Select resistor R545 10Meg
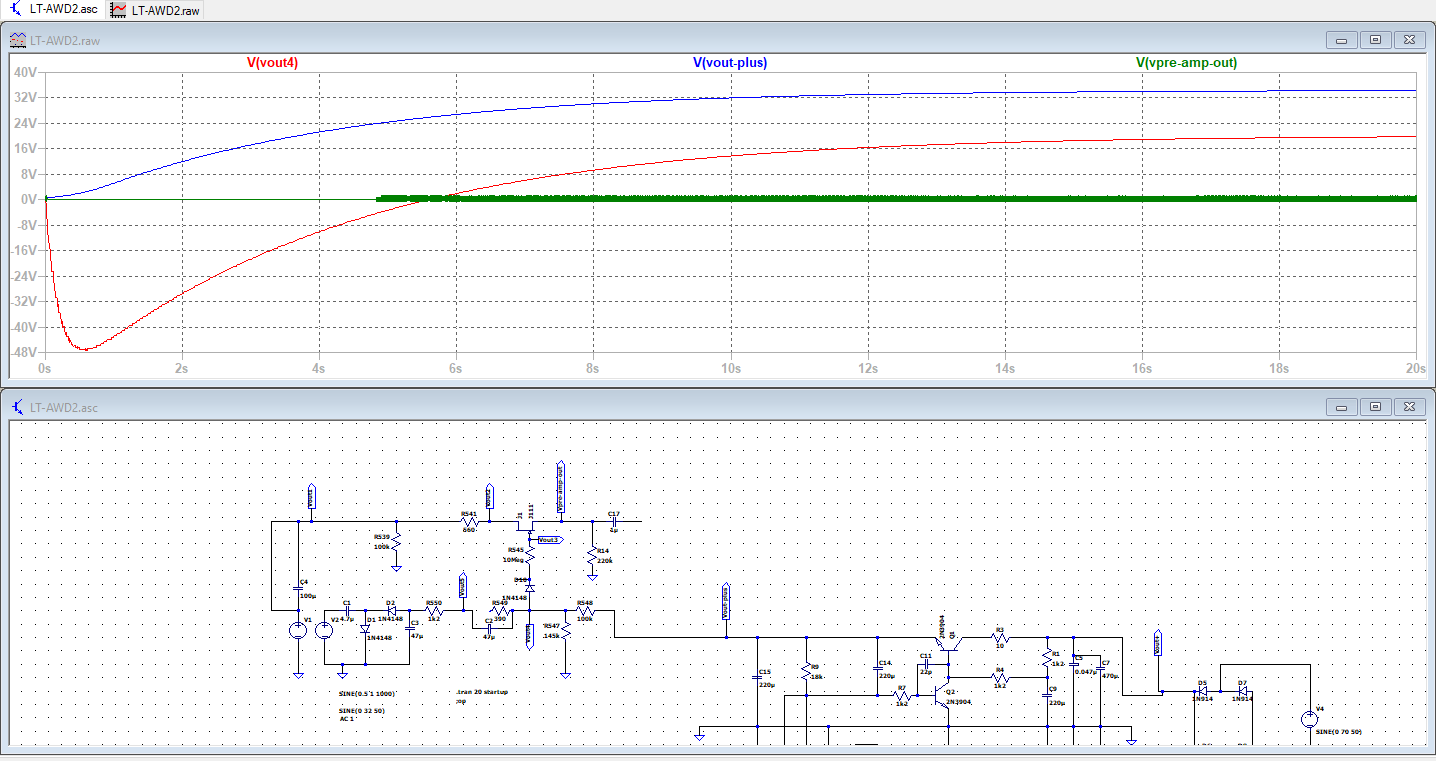The image size is (1436, 761). tap(530, 556)
